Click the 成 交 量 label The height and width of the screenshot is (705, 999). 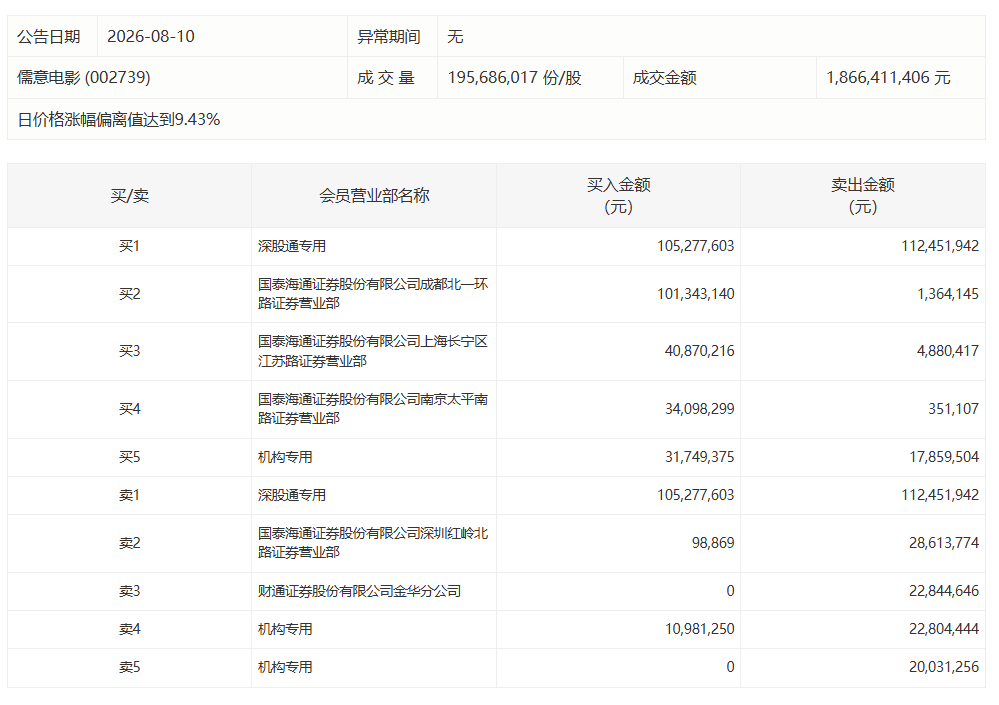386,78
